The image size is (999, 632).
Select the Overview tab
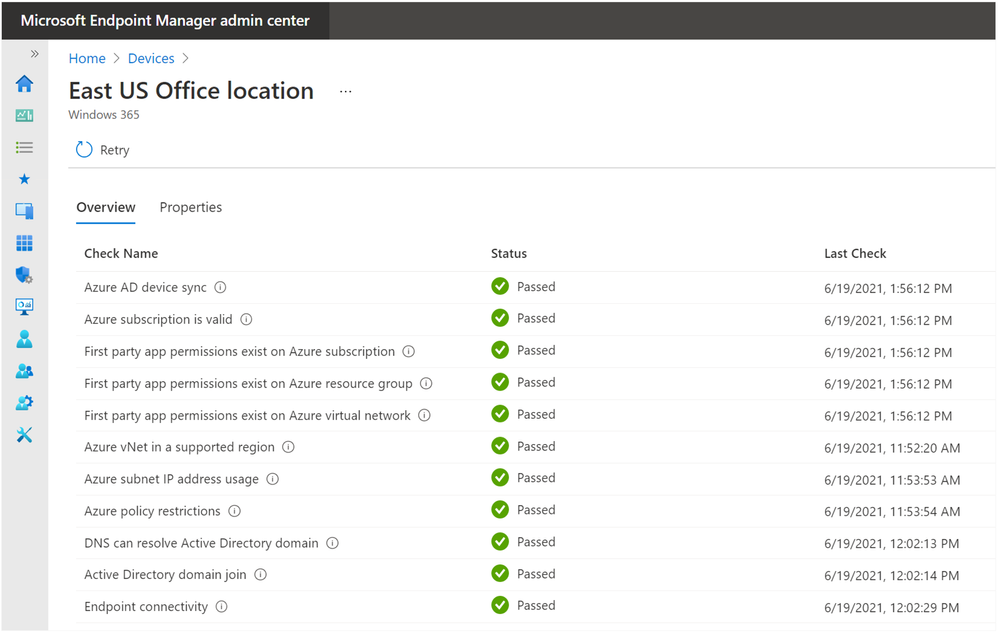click(106, 207)
